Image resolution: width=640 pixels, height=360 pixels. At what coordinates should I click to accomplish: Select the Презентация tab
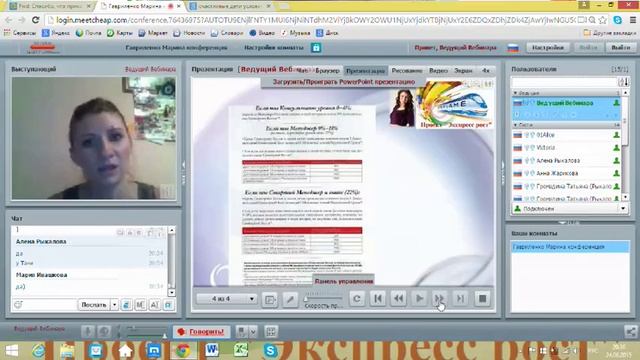(365, 71)
